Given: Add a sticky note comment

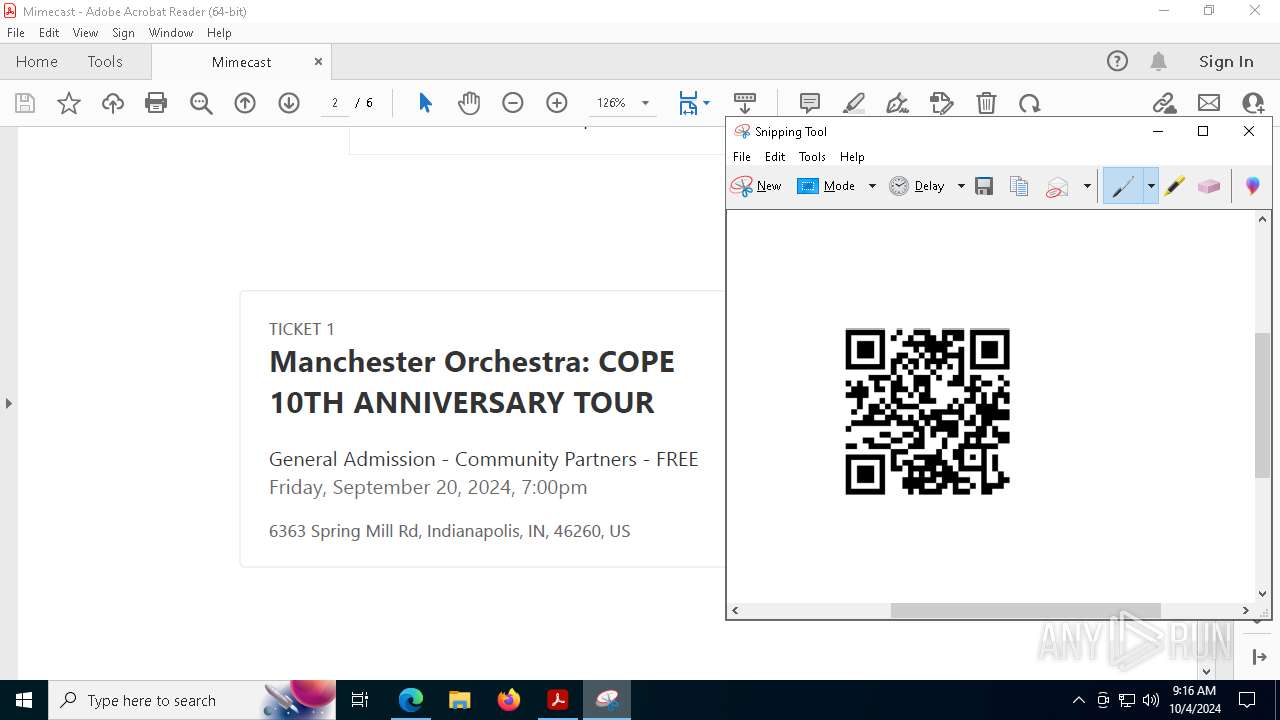Looking at the screenshot, I should coord(810,103).
